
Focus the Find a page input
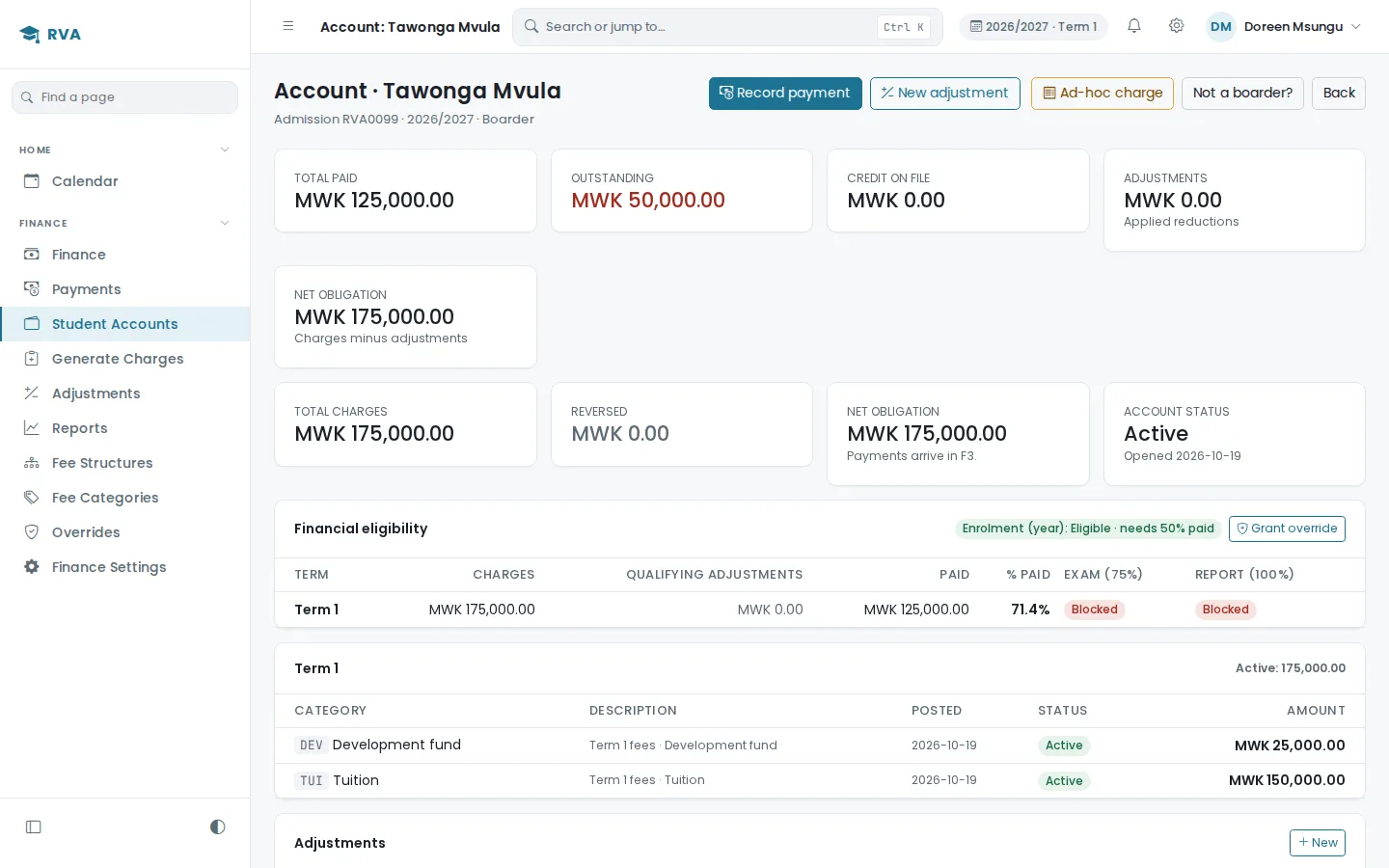[x=125, y=97]
